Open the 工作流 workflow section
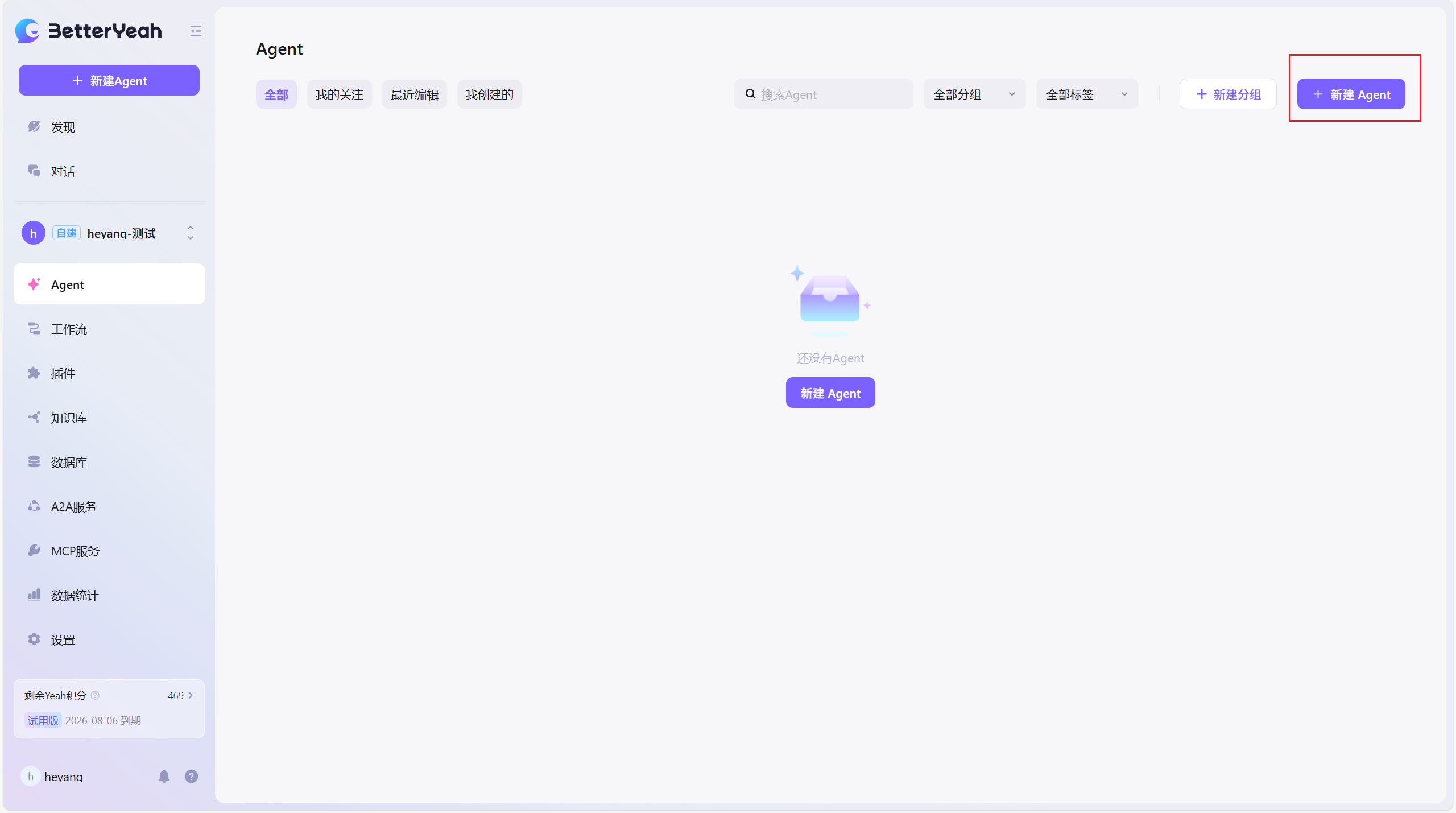This screenshot has height=813, width=1456. pos(69,329)
